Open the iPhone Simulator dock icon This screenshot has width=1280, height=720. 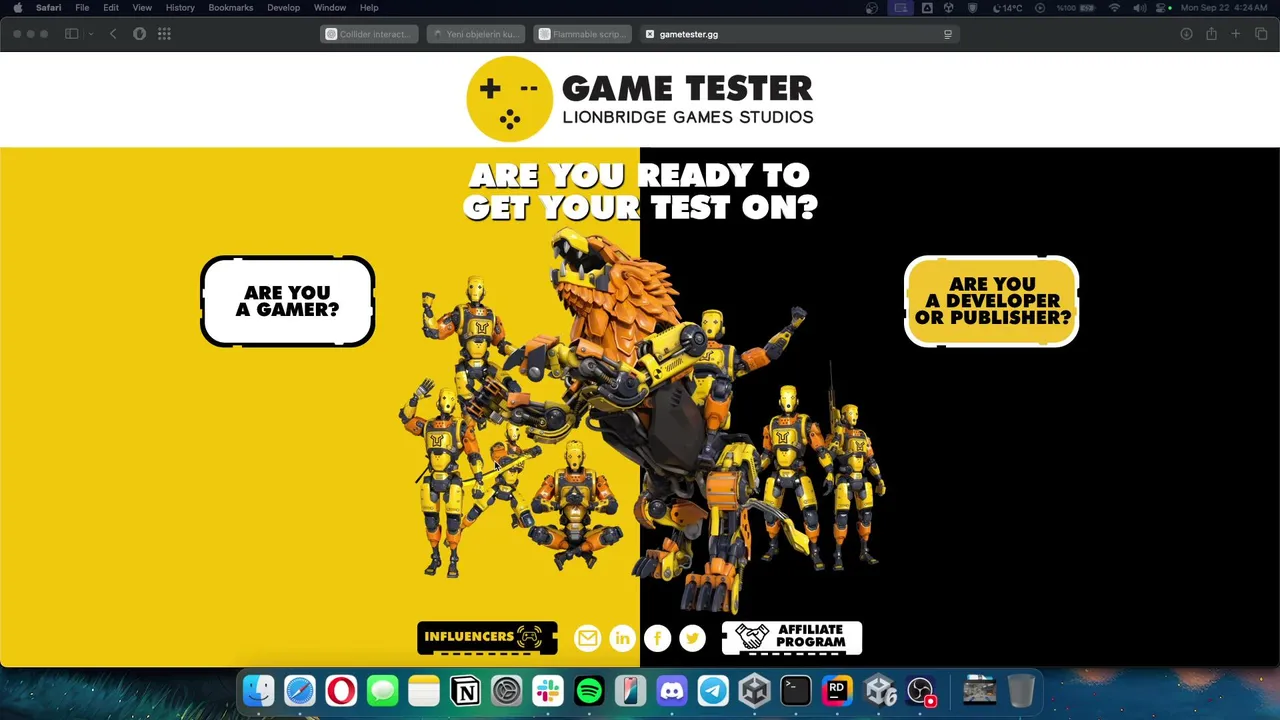(631, 691)
